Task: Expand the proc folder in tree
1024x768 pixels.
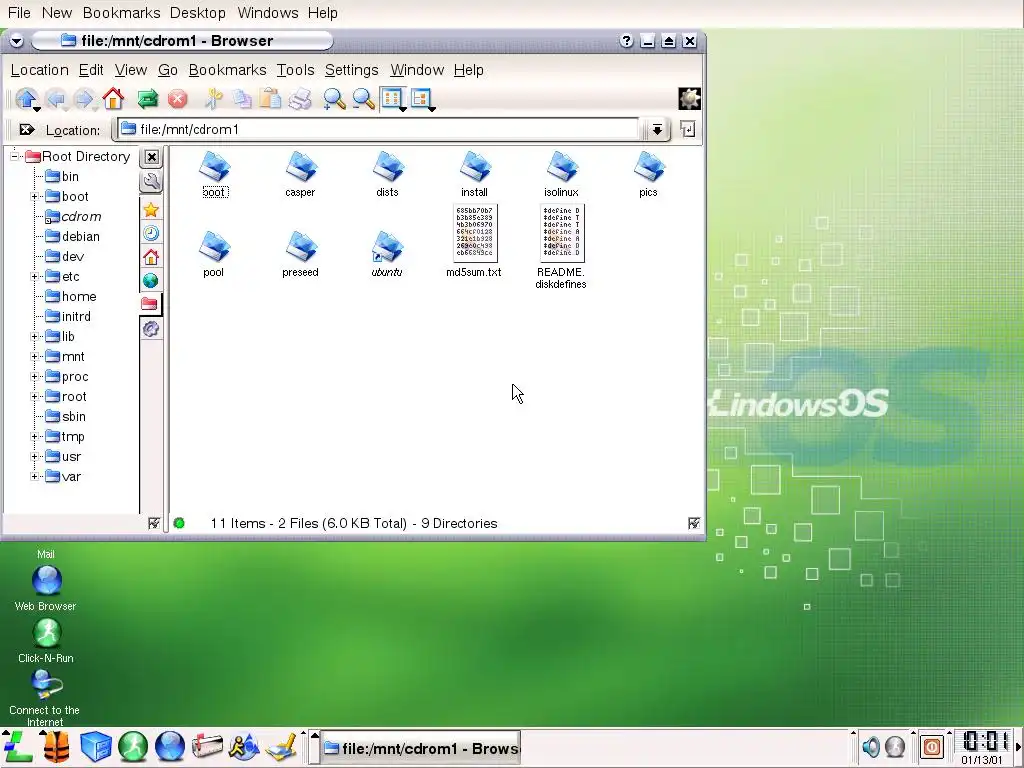Action: coord(35,377)
